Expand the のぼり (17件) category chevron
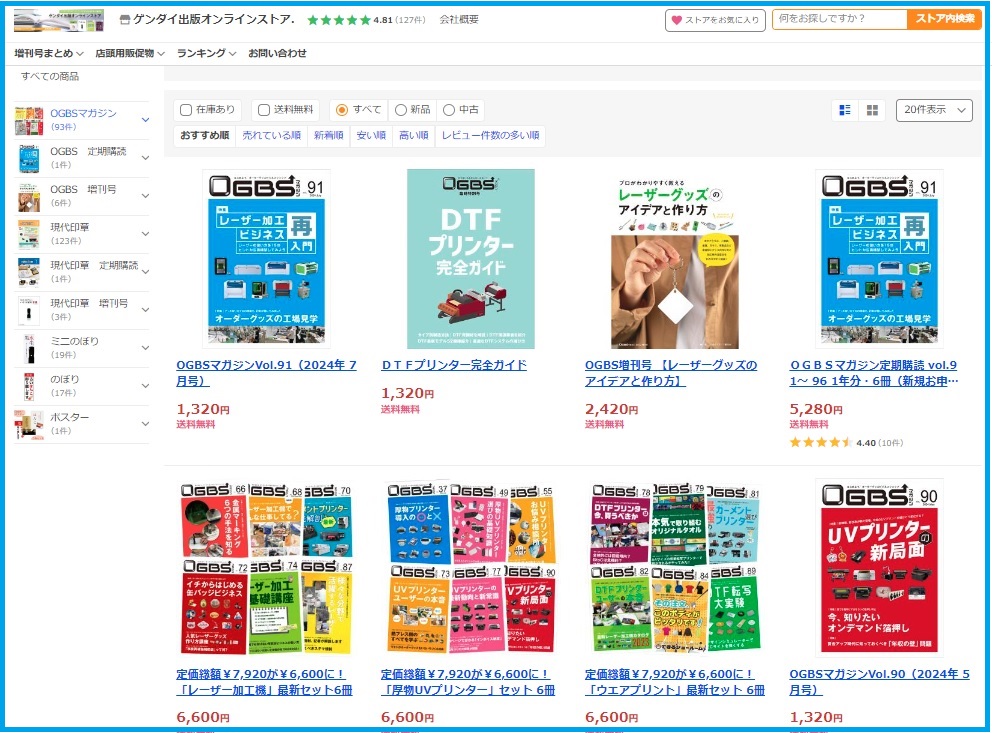This screenshot has height=733, width=992. pyautogui.click(x=146, y=385)
